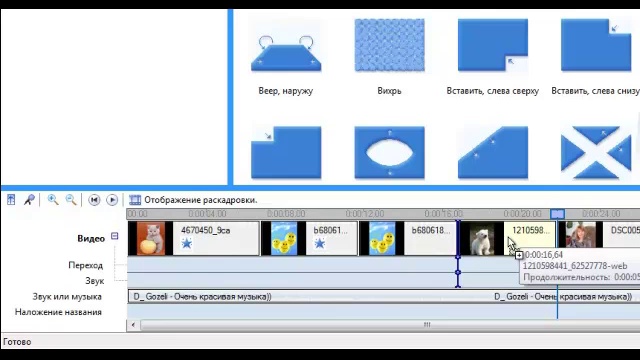The width and height of the screenshot is (640, 360).
Task: Click the 'Вихрь' label text
Action: [x=389, y=91]
